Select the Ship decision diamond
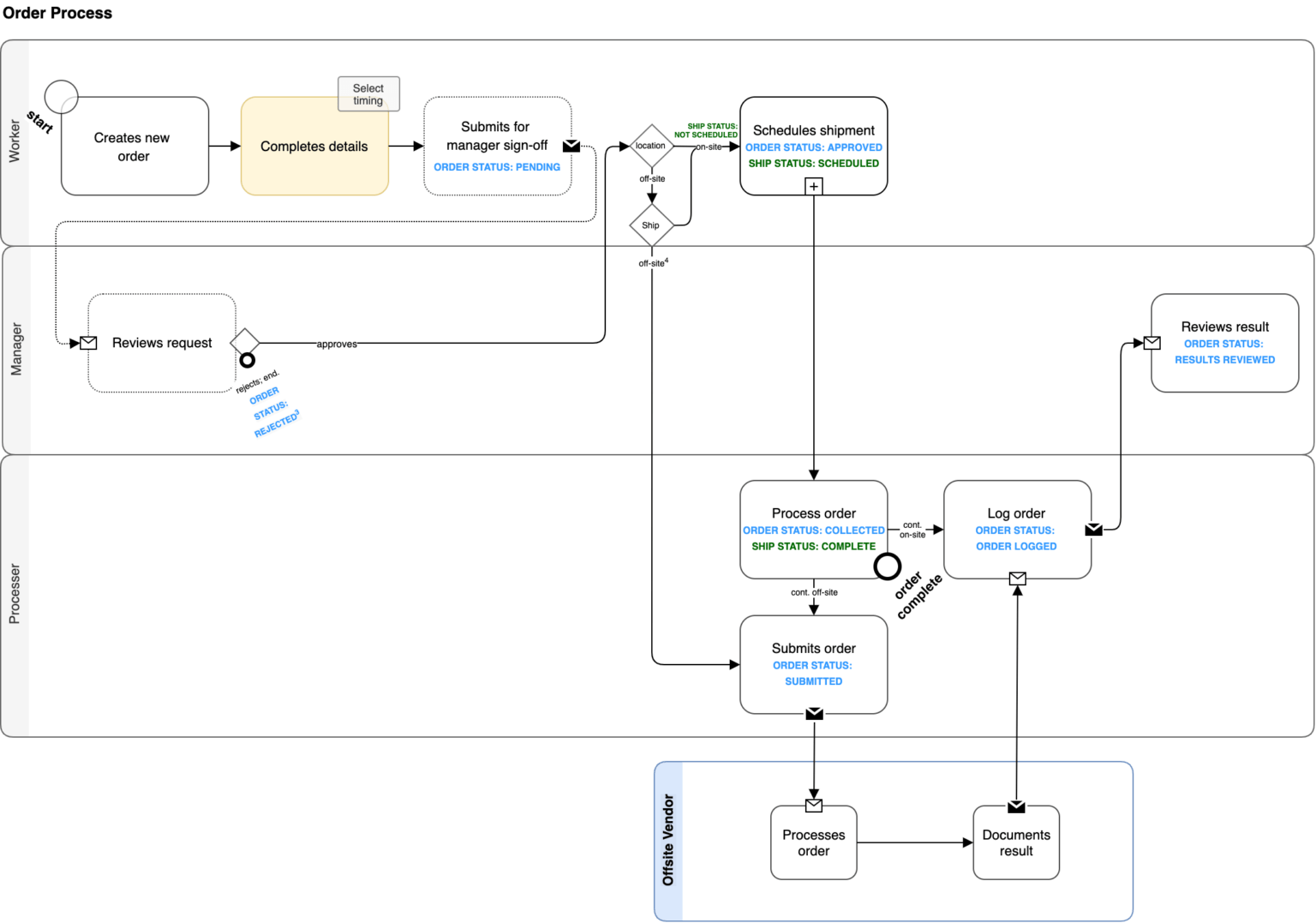 click(x=651, y=225)
